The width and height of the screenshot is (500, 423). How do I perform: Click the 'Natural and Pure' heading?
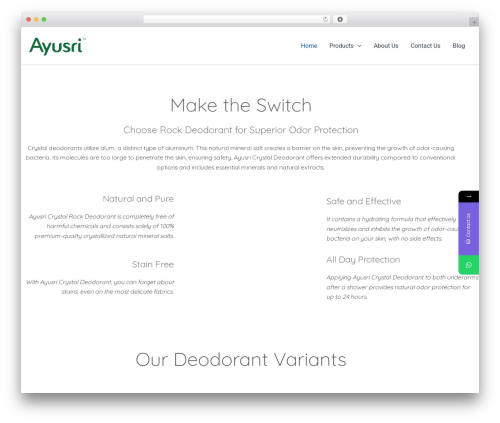[x=138, y=199]
